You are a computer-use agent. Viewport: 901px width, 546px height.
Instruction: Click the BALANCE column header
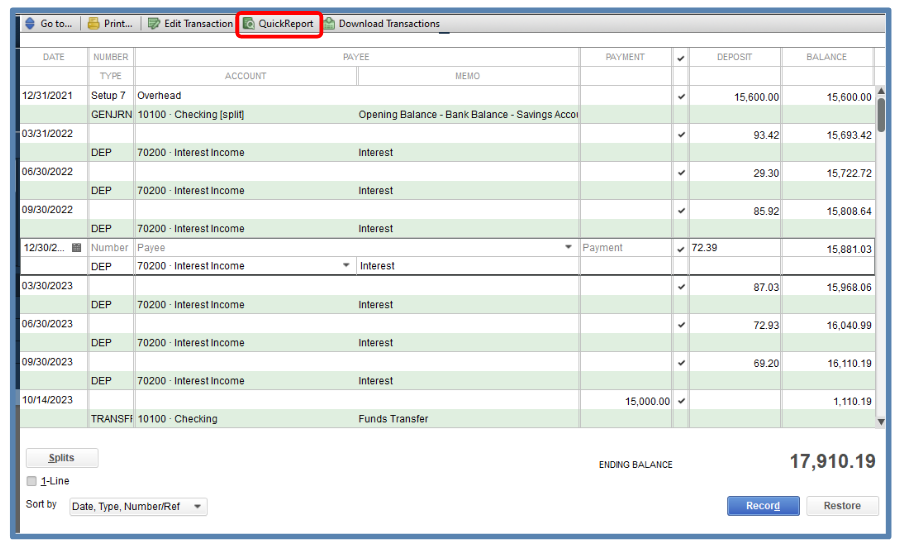coord(826,57)
